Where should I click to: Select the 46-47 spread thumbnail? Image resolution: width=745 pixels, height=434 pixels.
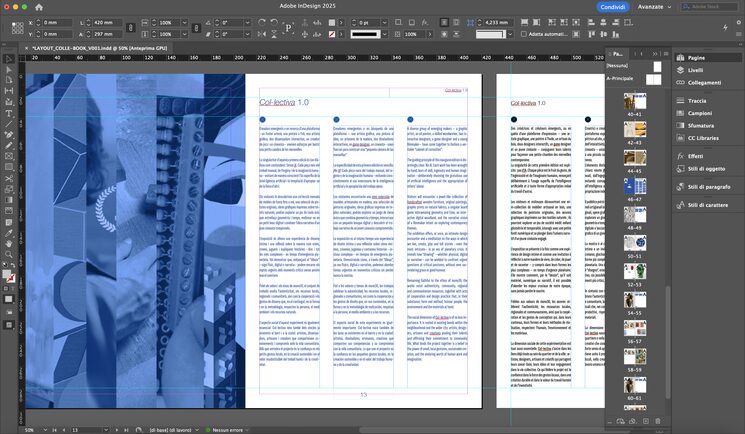[x=635, y=186]
